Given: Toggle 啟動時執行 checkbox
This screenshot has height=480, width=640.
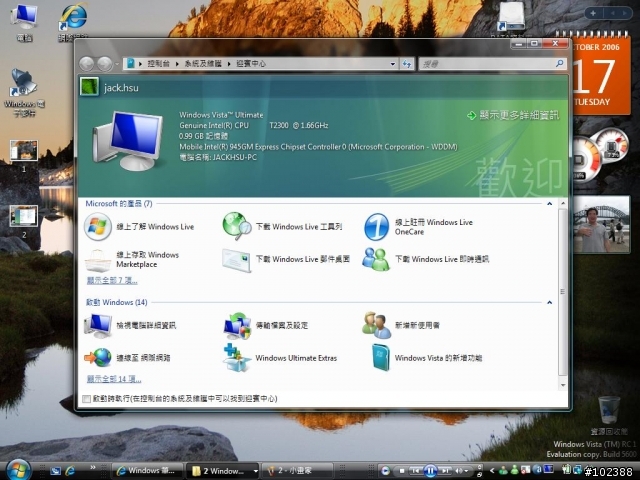Looking at the screenshot, I should [x=86, y=399].
